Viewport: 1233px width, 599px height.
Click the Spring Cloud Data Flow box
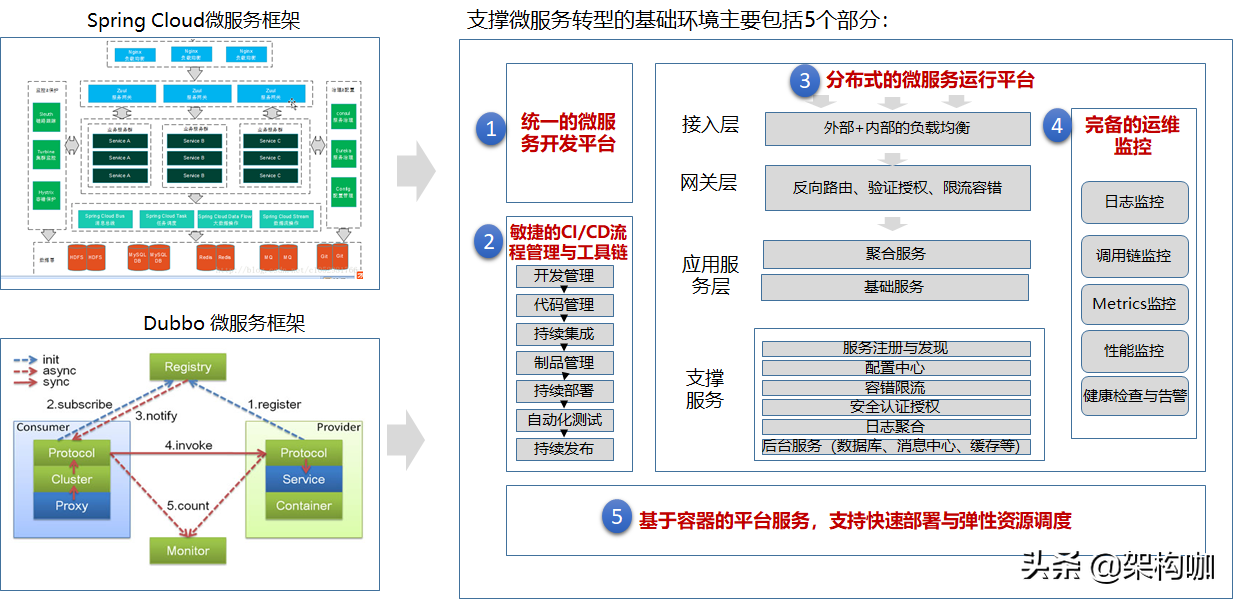[226, 217]
